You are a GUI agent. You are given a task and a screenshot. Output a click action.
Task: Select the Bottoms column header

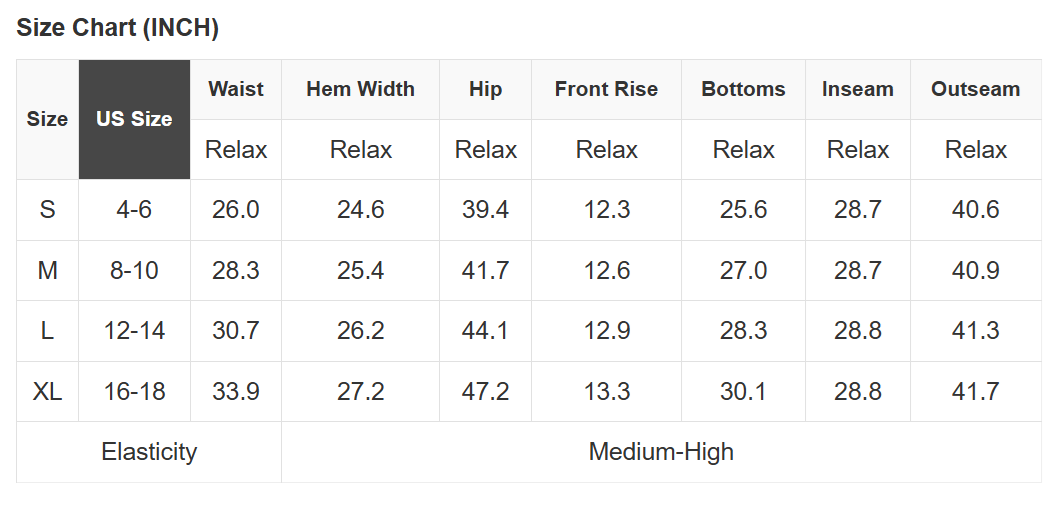(x=743, y=89)
